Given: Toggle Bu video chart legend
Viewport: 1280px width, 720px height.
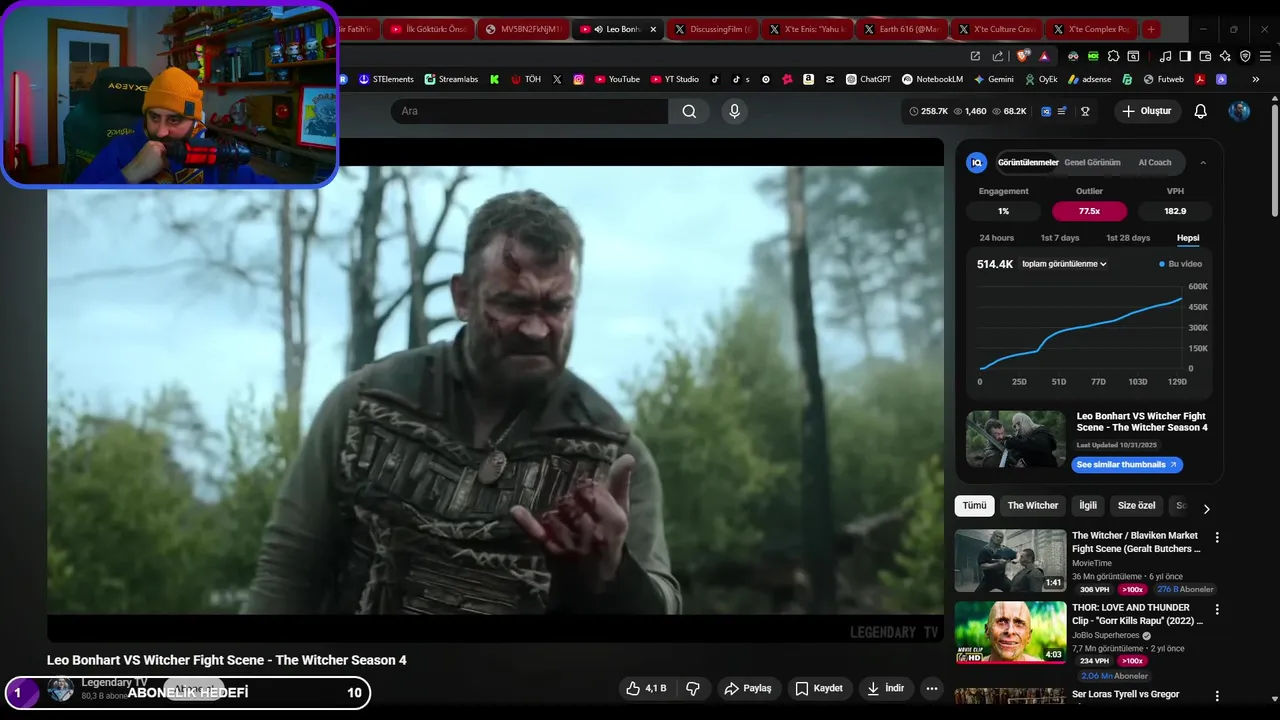Looking at the screenshot, I should click(1181, 264).
